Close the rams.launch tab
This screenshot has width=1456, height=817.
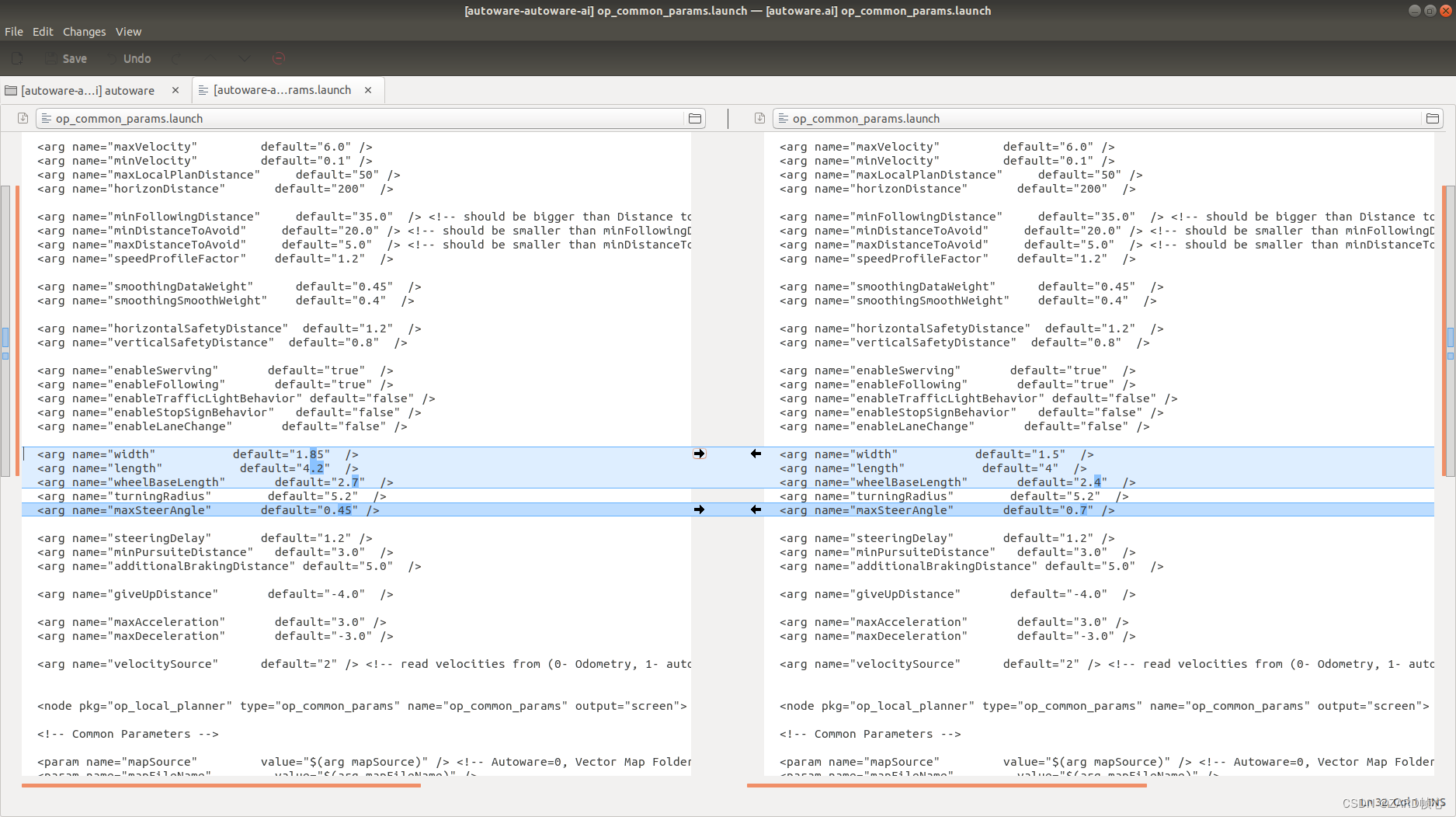click(368, 90)
